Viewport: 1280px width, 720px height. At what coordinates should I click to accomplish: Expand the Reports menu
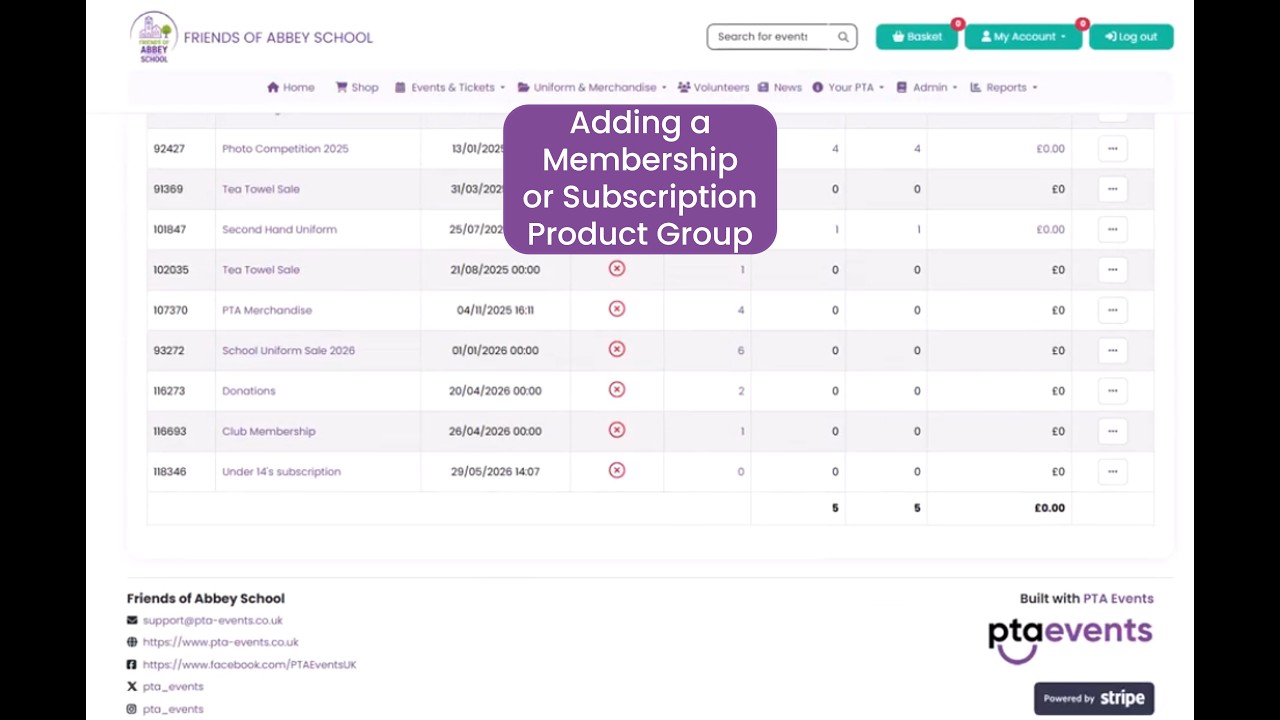1003,87
